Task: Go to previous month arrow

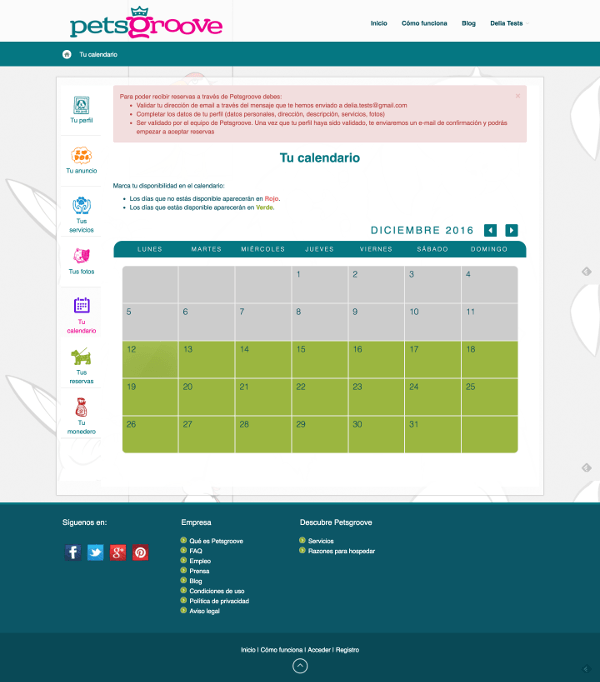Action: 490,230
